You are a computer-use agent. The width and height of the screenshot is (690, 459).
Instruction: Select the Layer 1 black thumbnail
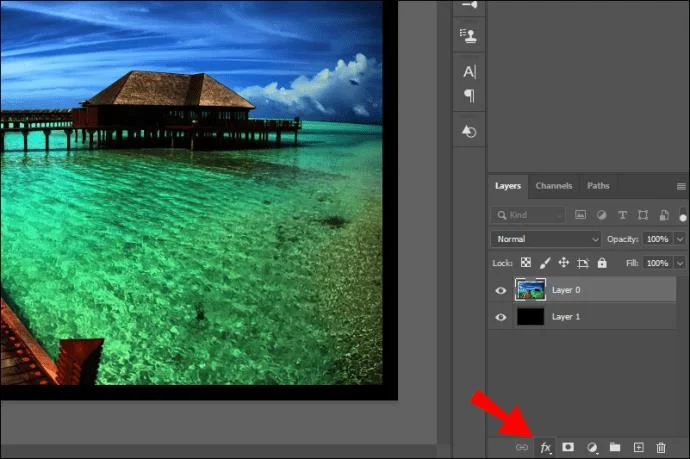click(x=529, y=317)
